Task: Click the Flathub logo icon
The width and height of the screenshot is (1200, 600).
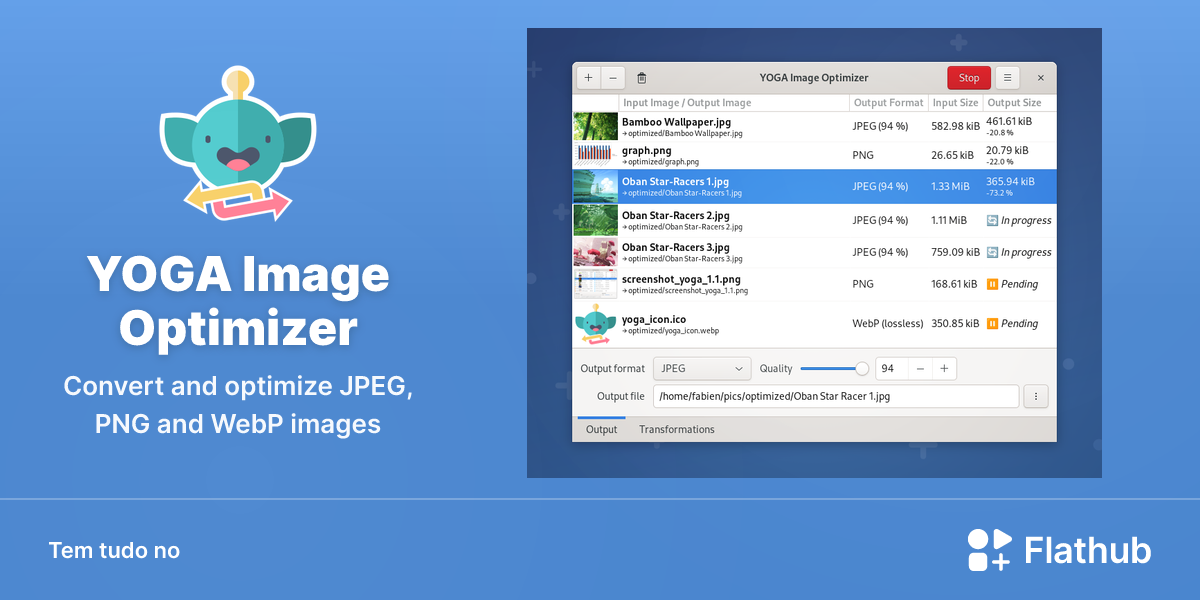Action: pyautogui.click(x=990, y=549)
